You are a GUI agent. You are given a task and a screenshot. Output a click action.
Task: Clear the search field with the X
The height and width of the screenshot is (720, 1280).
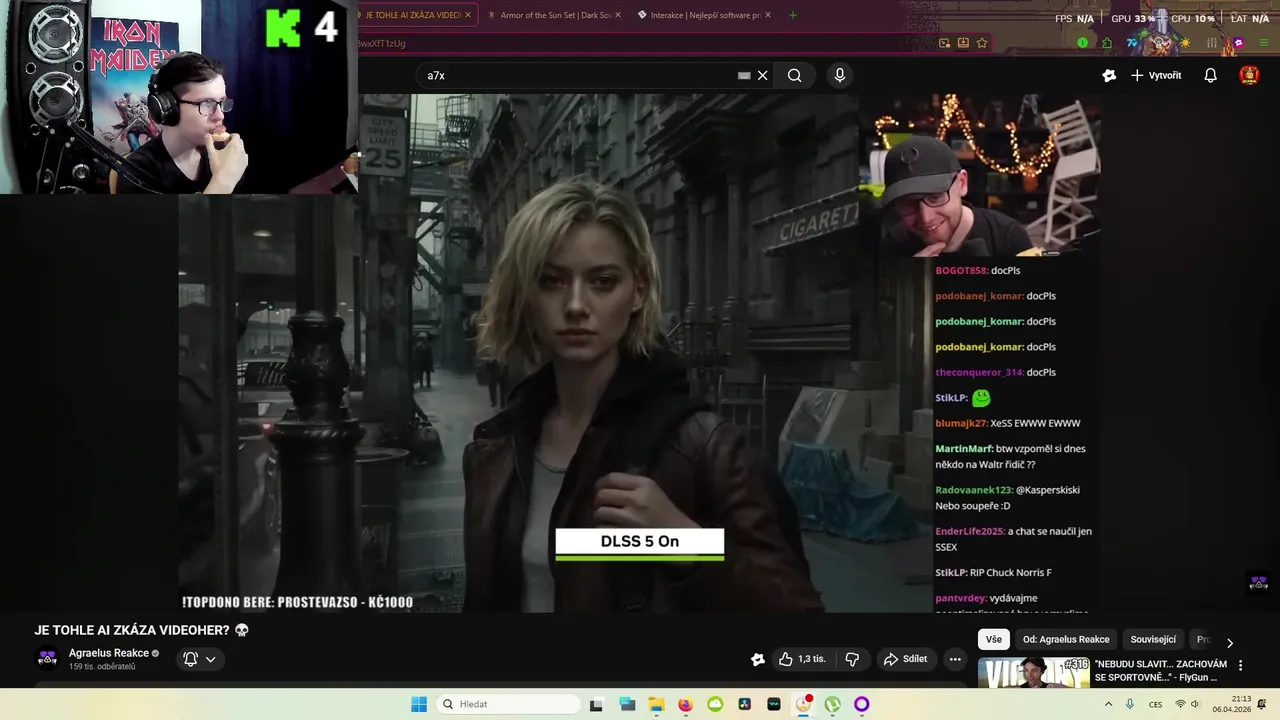(x=762, y=75)
